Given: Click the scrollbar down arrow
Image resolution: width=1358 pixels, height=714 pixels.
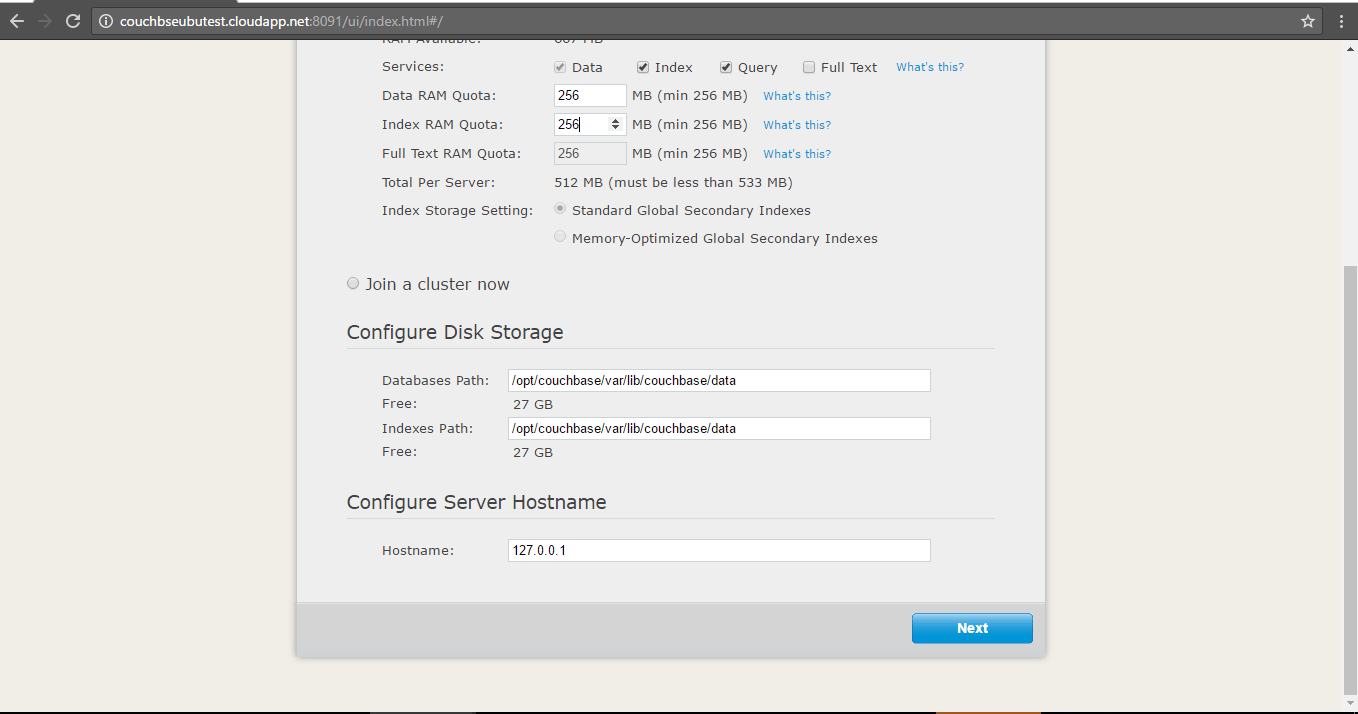Looking at the screenshot, I should click(x=1348, y=702).
